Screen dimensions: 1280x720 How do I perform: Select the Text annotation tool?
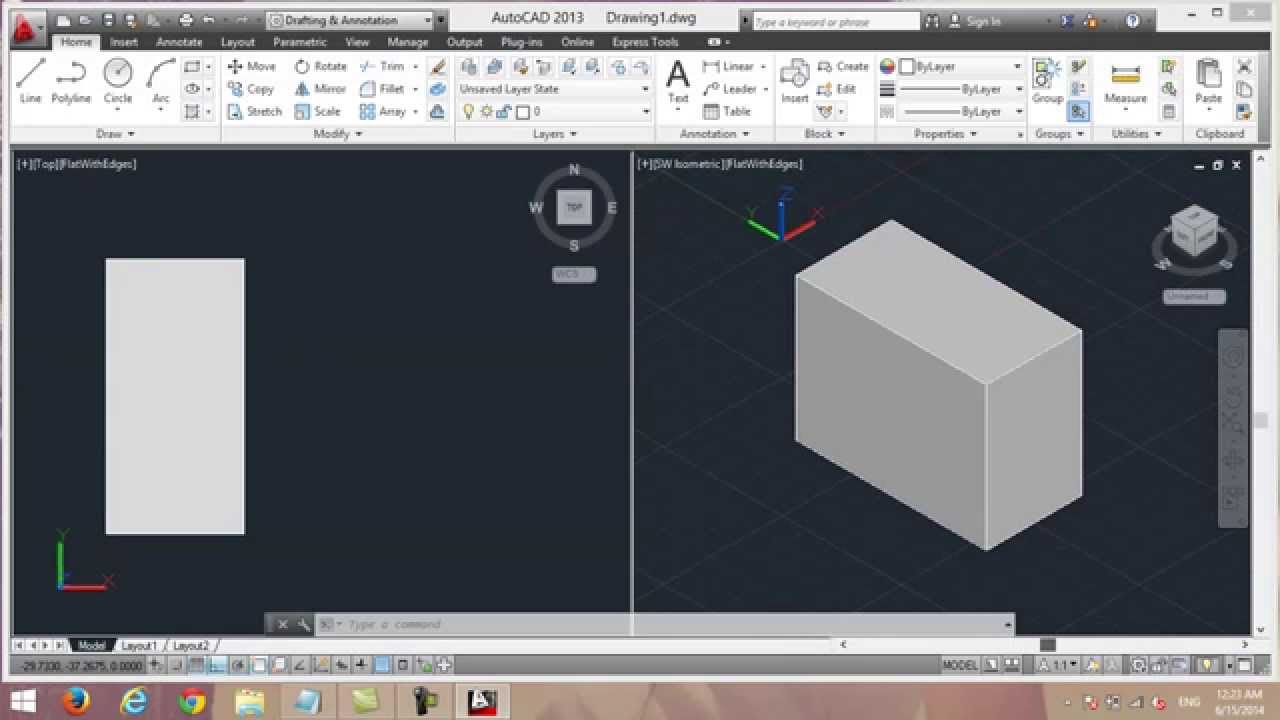[678, 82]
